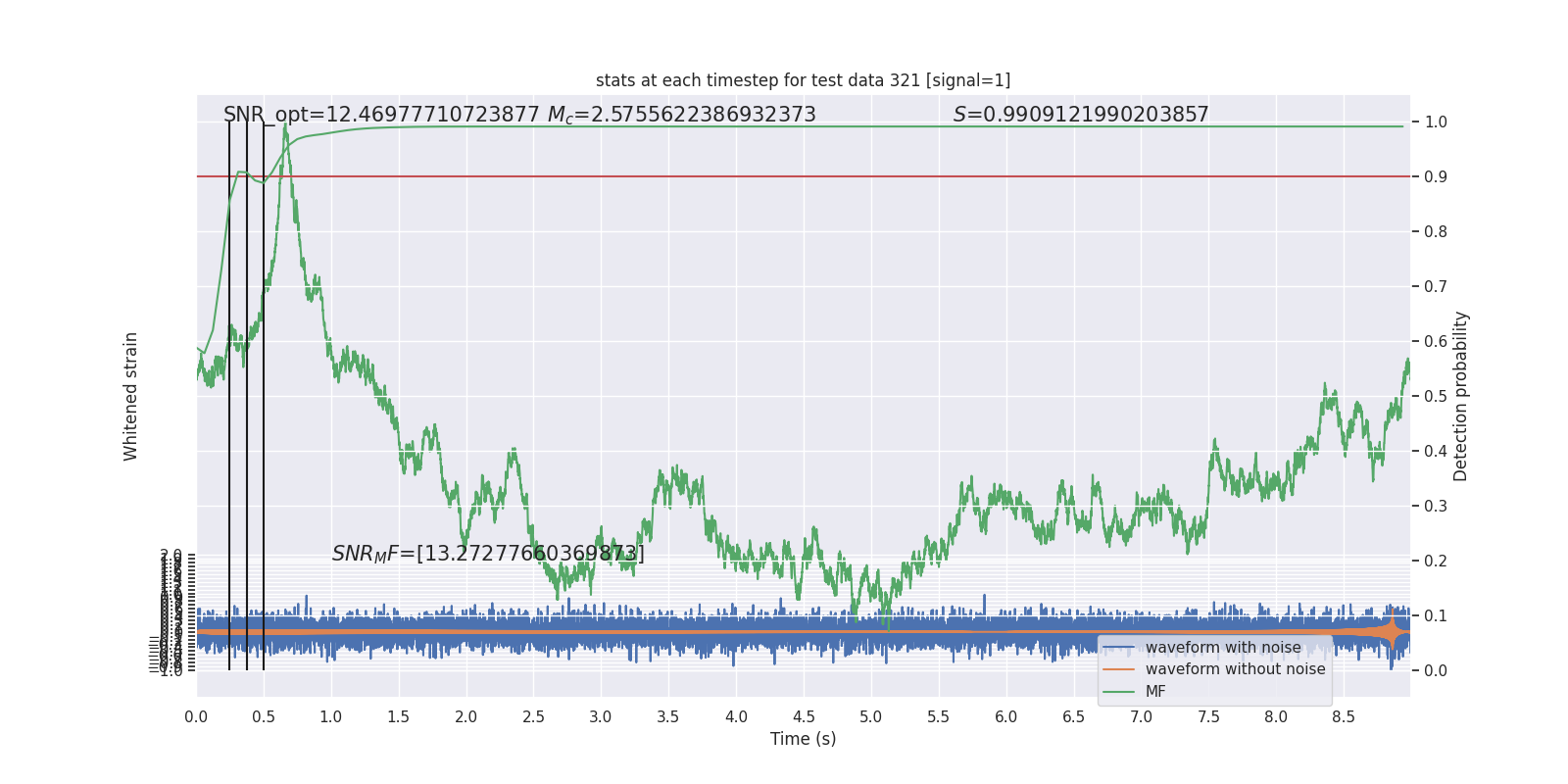Click the plot title about test data 321
Image resolution: width=1568 pixels, height=784 pixels.
803,80
